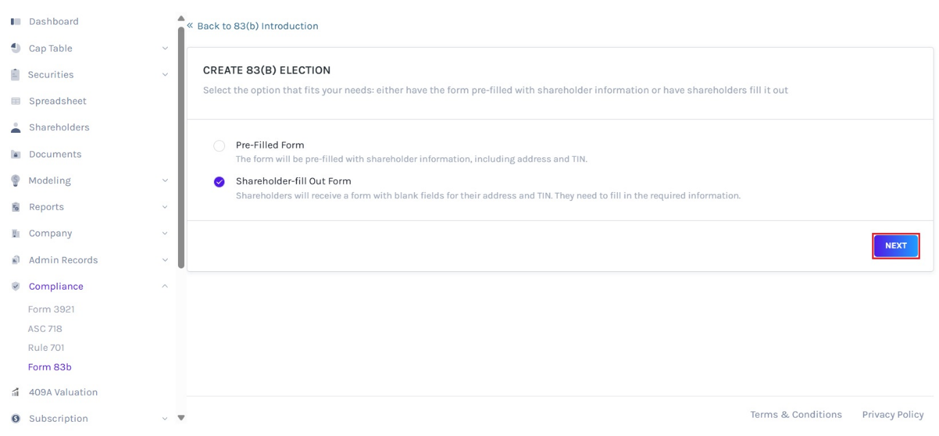
Task: Click the 409A Valuation chart icon
Action: (x=16, y=392)
